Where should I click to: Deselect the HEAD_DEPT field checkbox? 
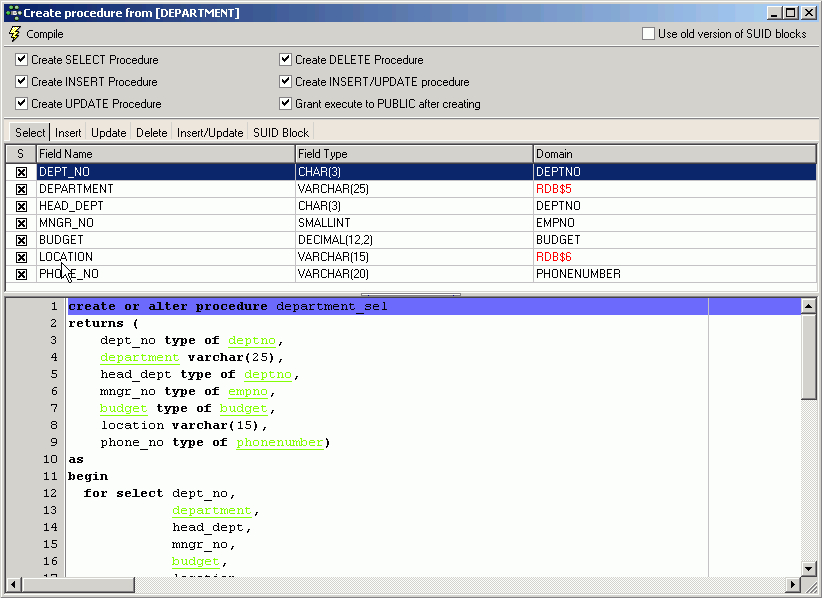pyautogui.click(x=21, y=206)
